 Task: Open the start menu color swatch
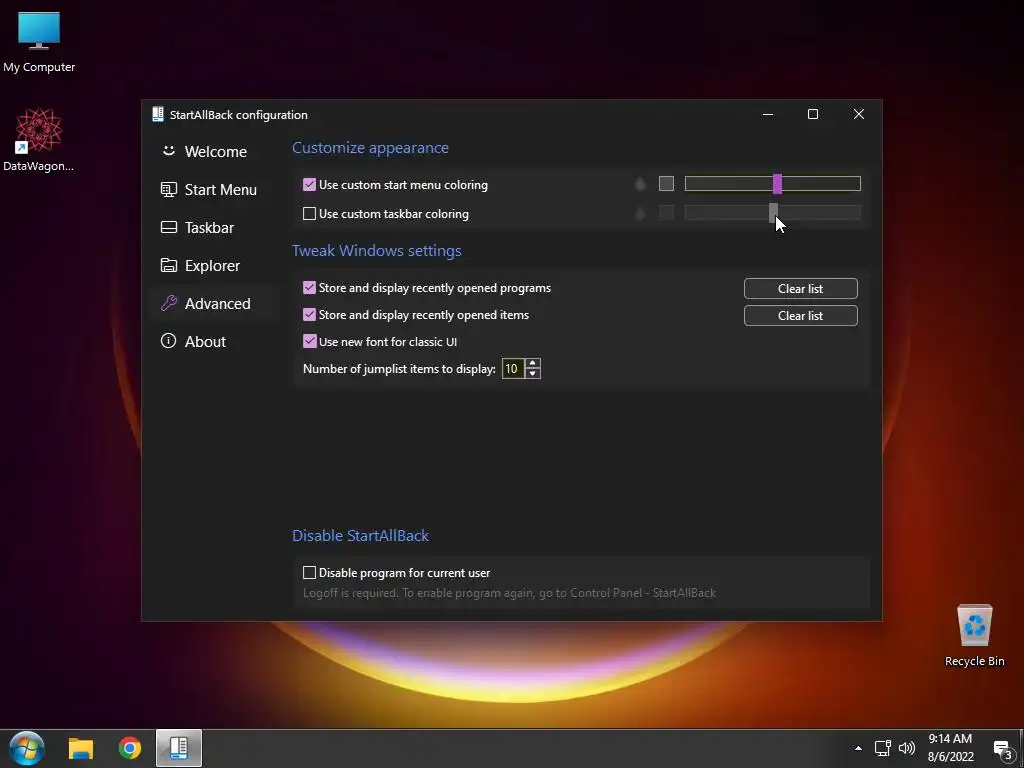coord(666,184)
